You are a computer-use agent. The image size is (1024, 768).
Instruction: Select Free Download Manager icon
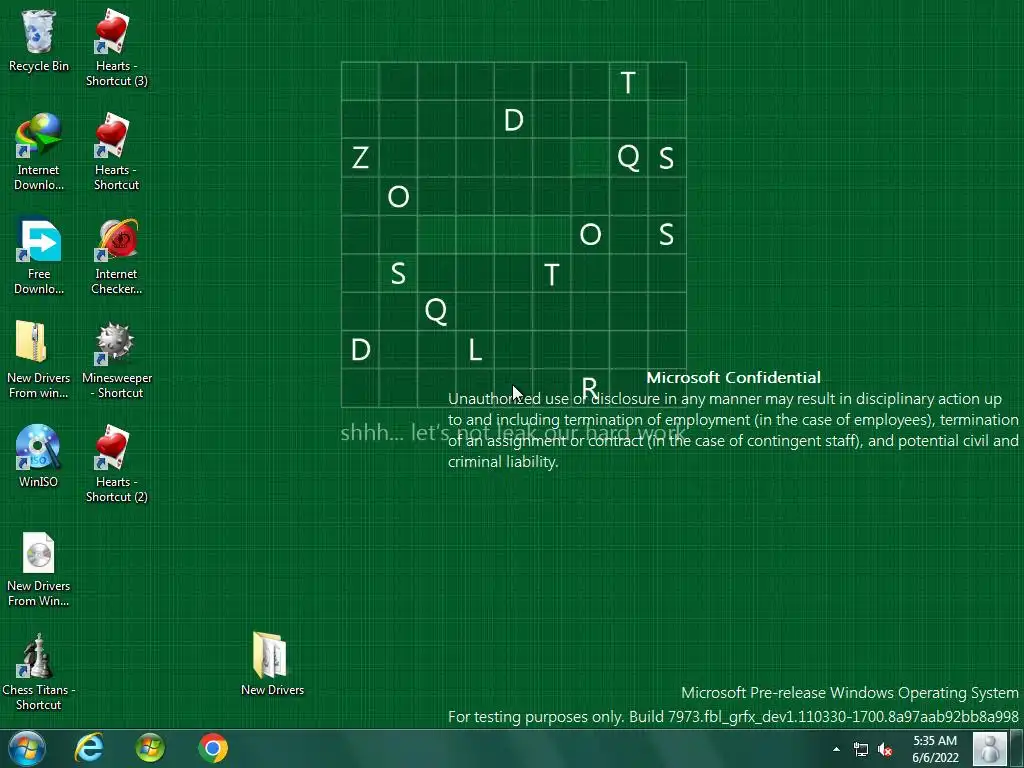(39, 257)
